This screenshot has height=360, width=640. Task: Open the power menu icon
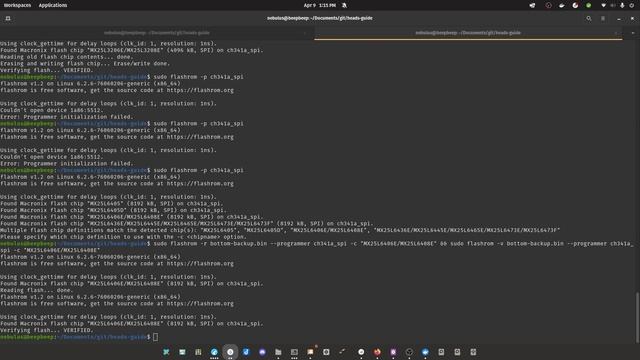631,5
